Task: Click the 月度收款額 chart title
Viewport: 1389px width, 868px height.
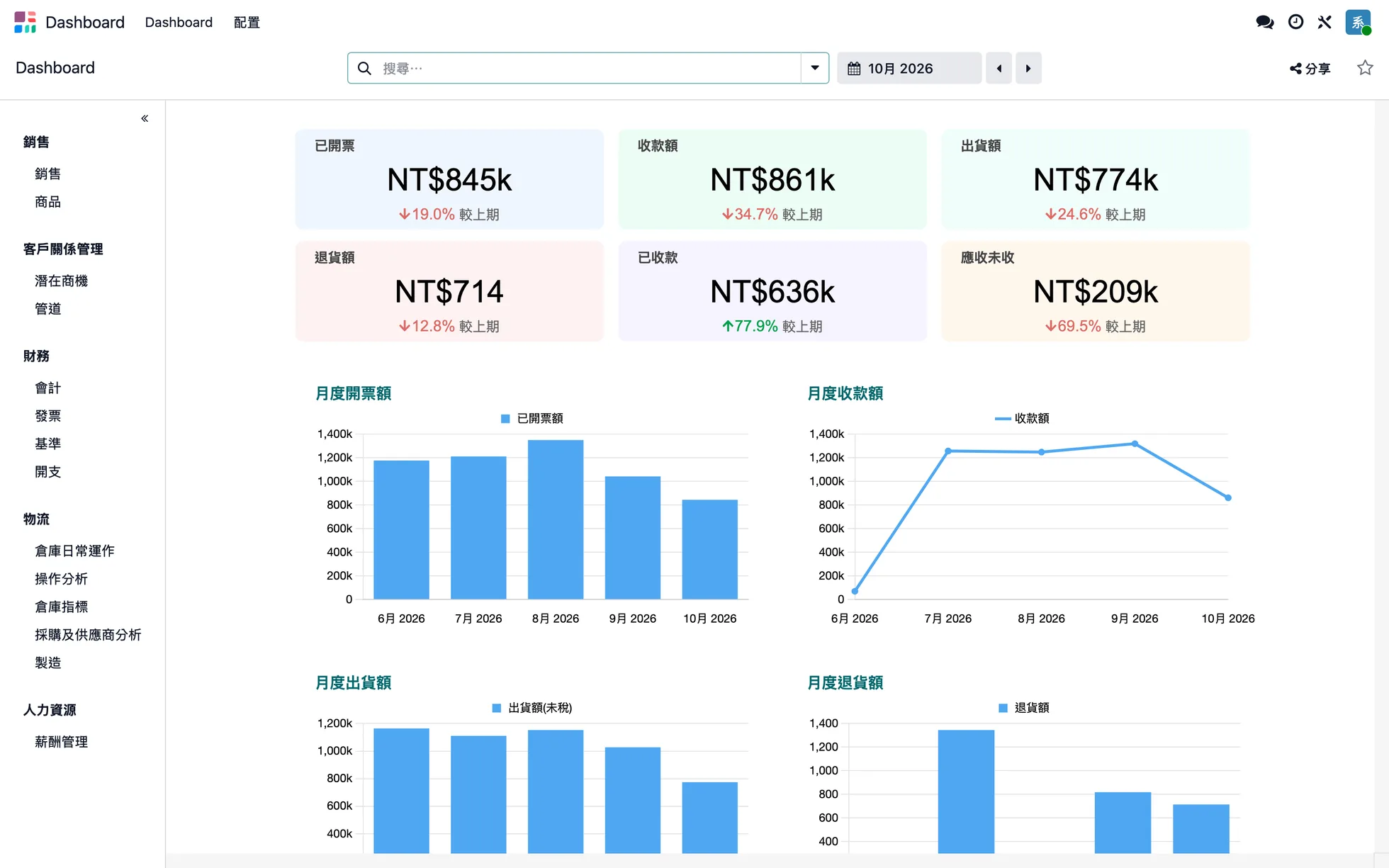Action: click(x=845, y=393)
